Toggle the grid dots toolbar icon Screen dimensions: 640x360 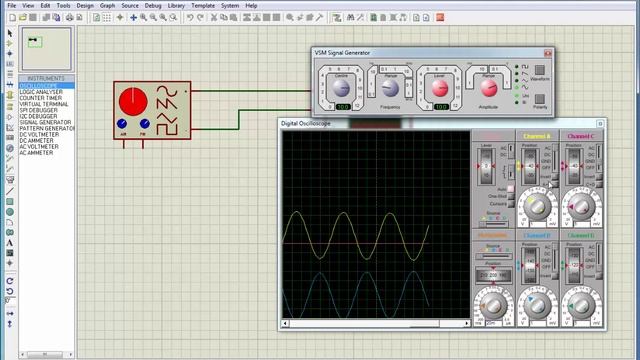[x=107, y=18]
